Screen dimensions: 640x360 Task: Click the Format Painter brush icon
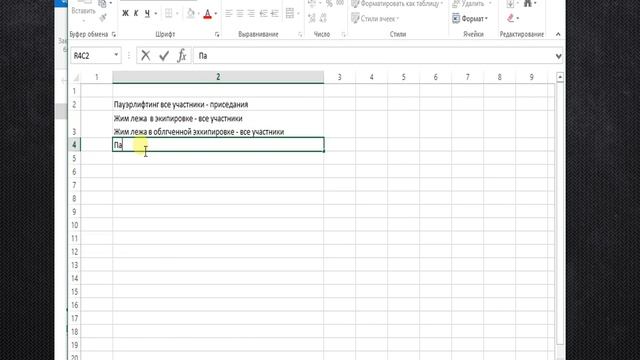coord(103,17)
